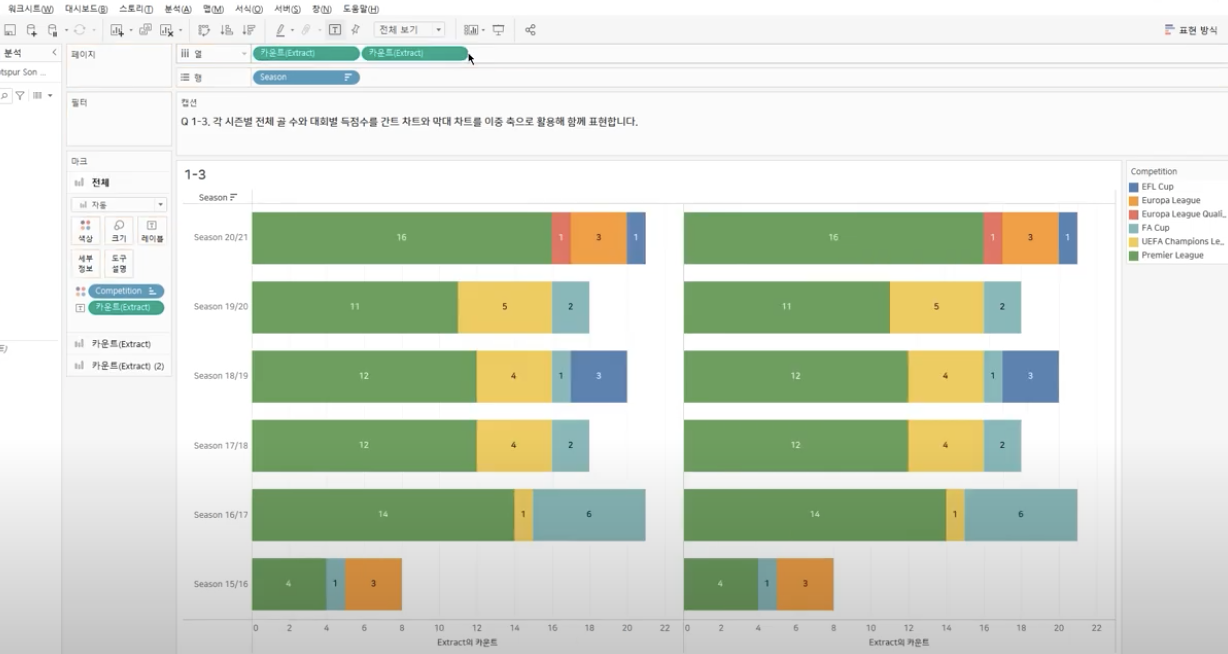Select 카운트(Extract) (2) marks card section

[127, 366]
